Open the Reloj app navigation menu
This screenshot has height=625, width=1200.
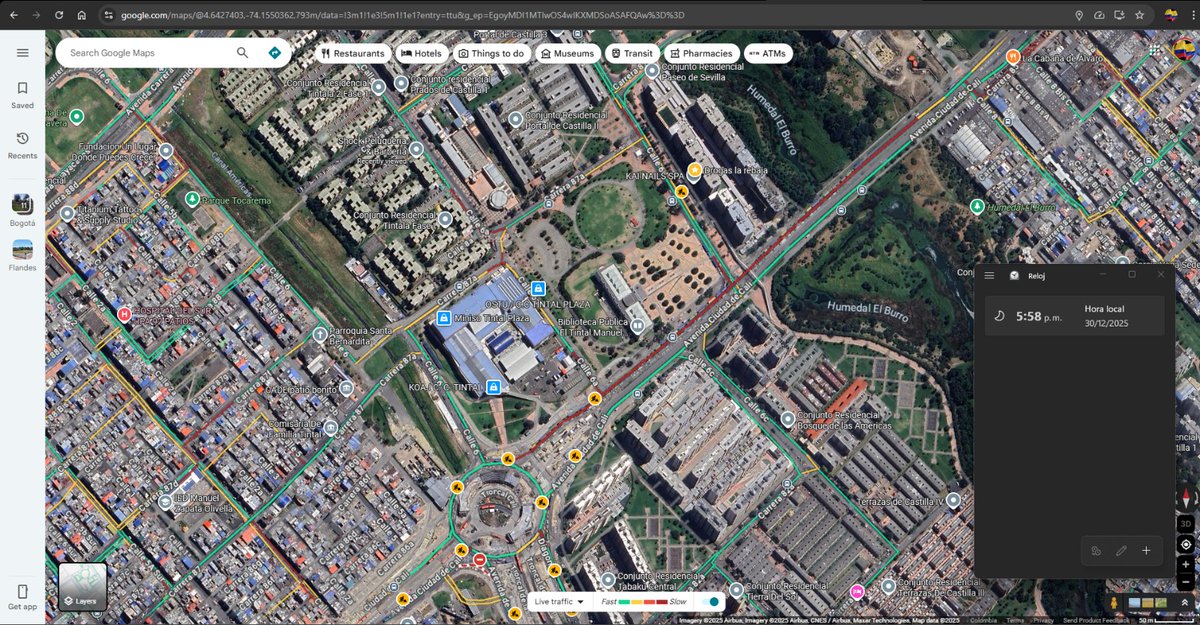[x=989, y=275]
